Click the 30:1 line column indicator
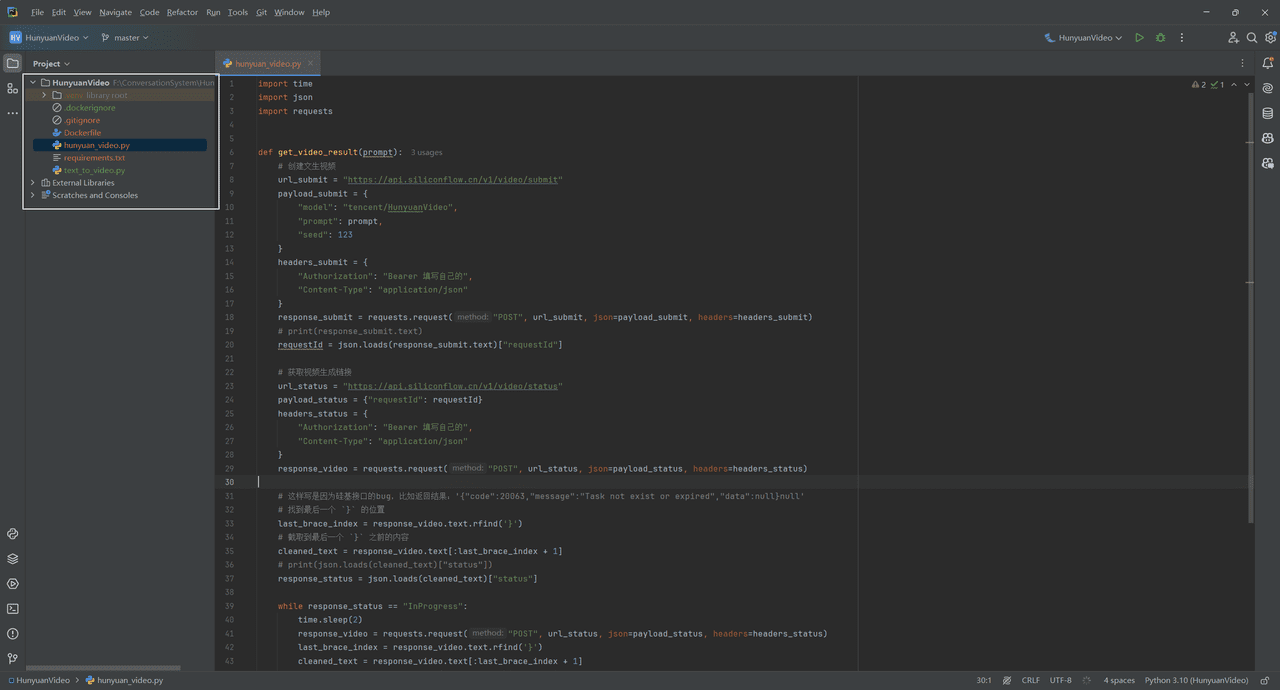 pyautogui.click(x=984, y=680)
